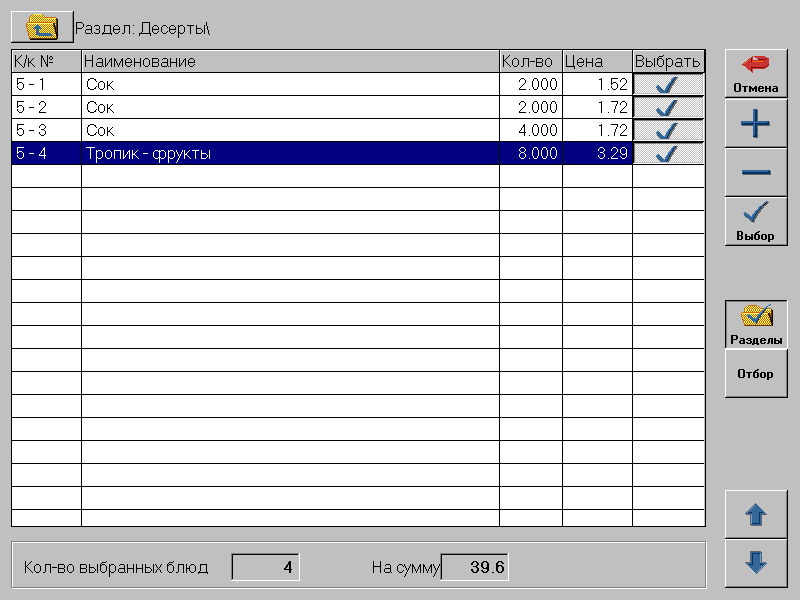The width and height of the screenshot is (800, 600).
Task: Select the Кол-во column header
Action: tap(530, 61)
